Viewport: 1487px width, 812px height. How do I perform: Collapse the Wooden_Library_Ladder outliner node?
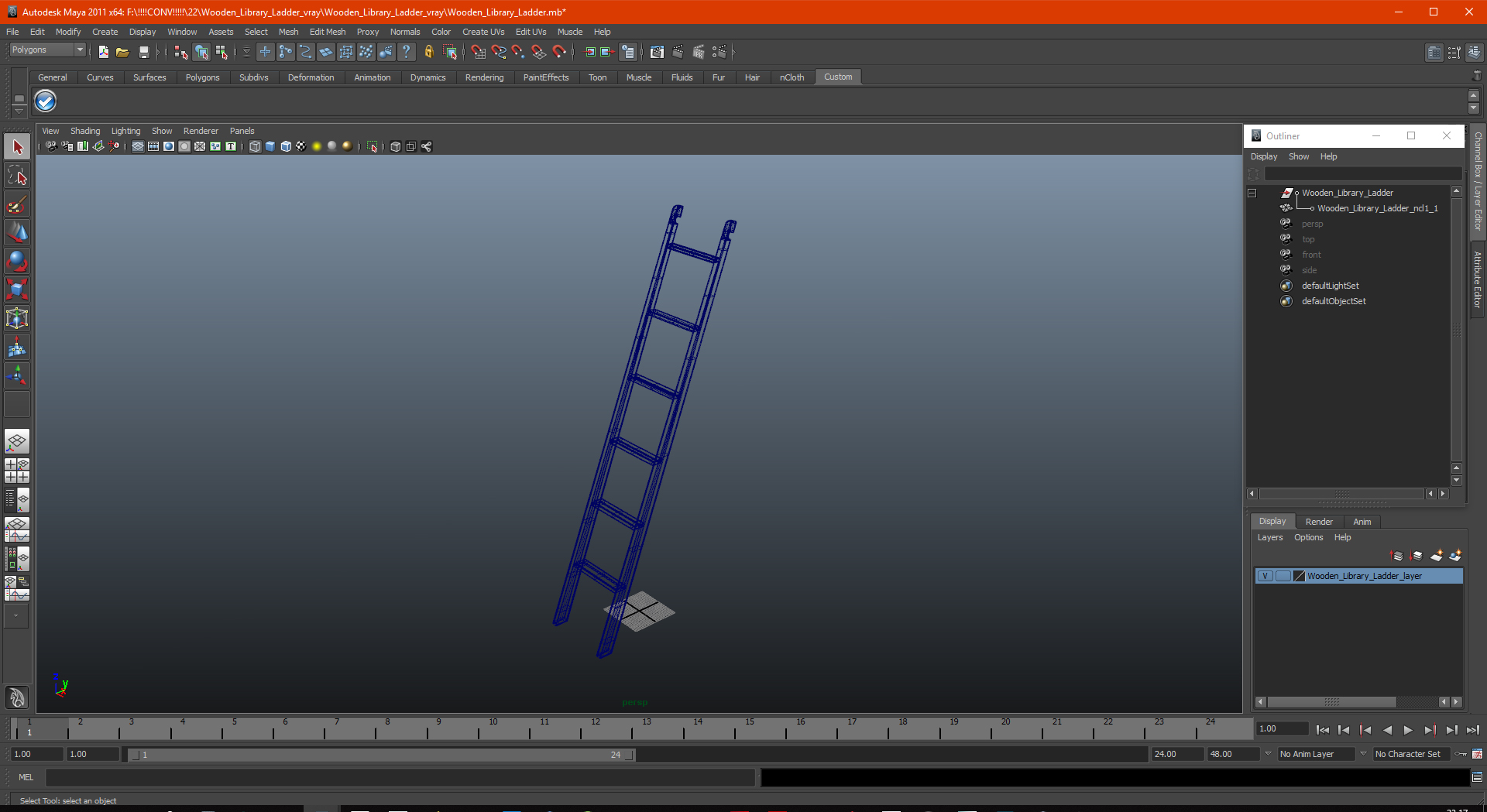point(1252,193)
